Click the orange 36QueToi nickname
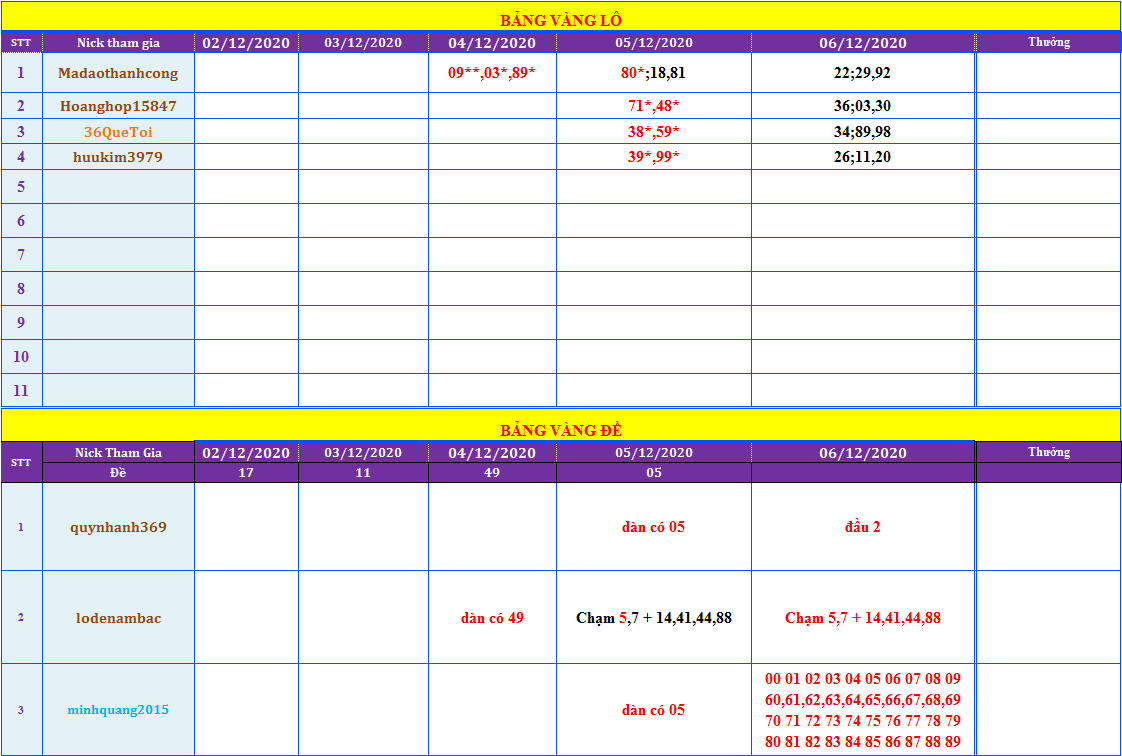The image size is (1122, 756). [118, 132]
